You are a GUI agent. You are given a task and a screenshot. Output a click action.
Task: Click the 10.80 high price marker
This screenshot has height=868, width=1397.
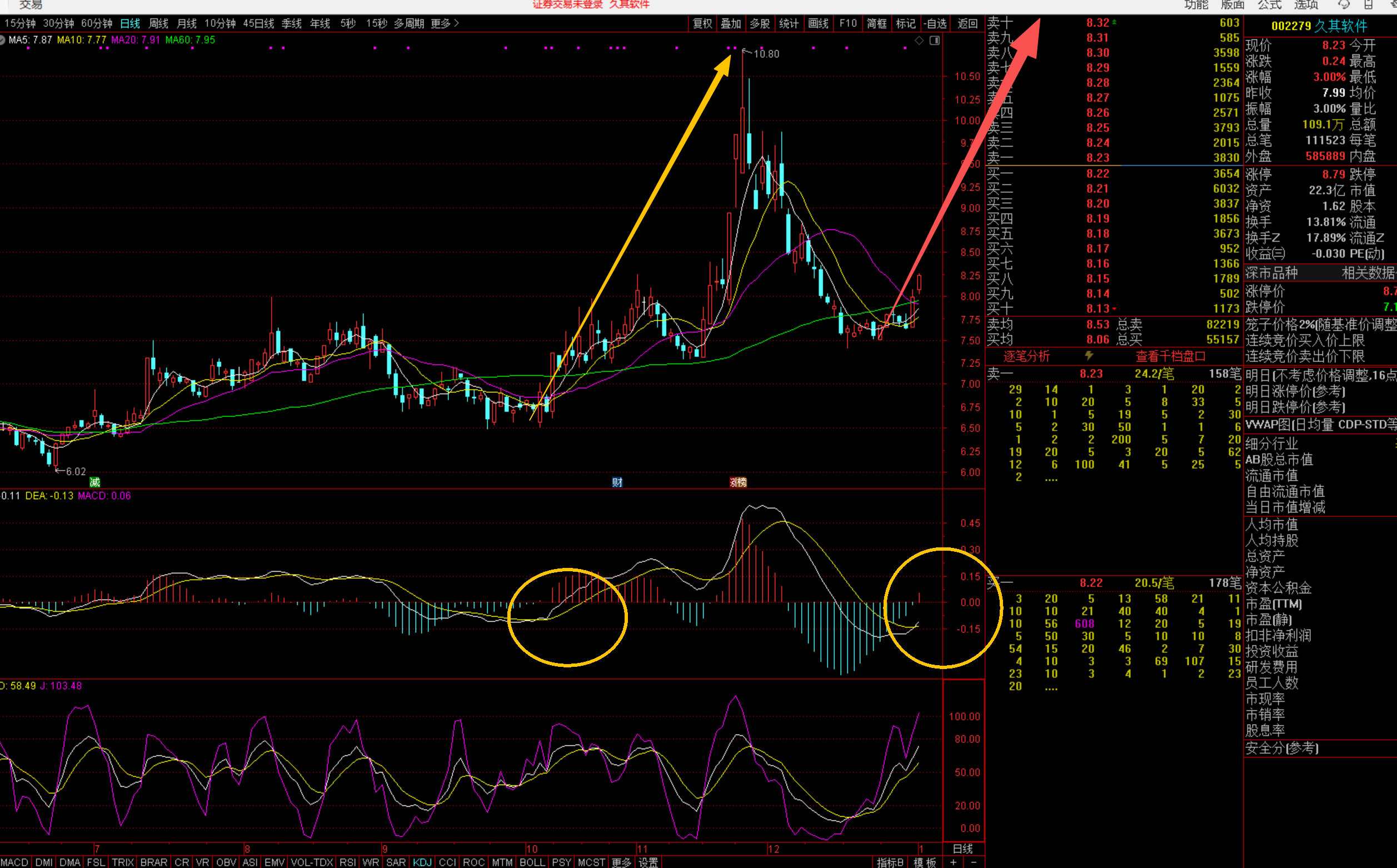point(766,54)
